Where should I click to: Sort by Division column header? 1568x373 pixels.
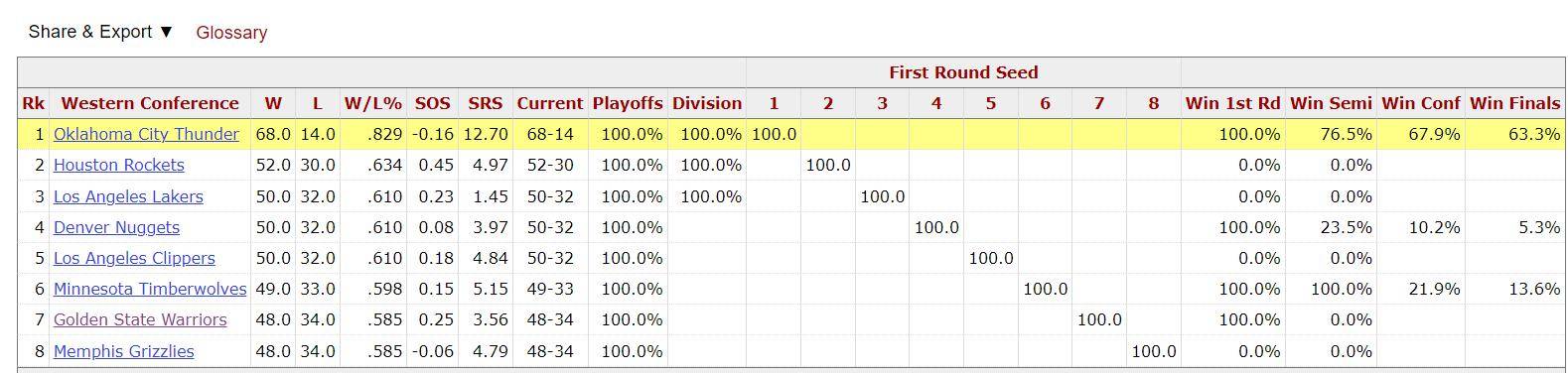point(707,103)
